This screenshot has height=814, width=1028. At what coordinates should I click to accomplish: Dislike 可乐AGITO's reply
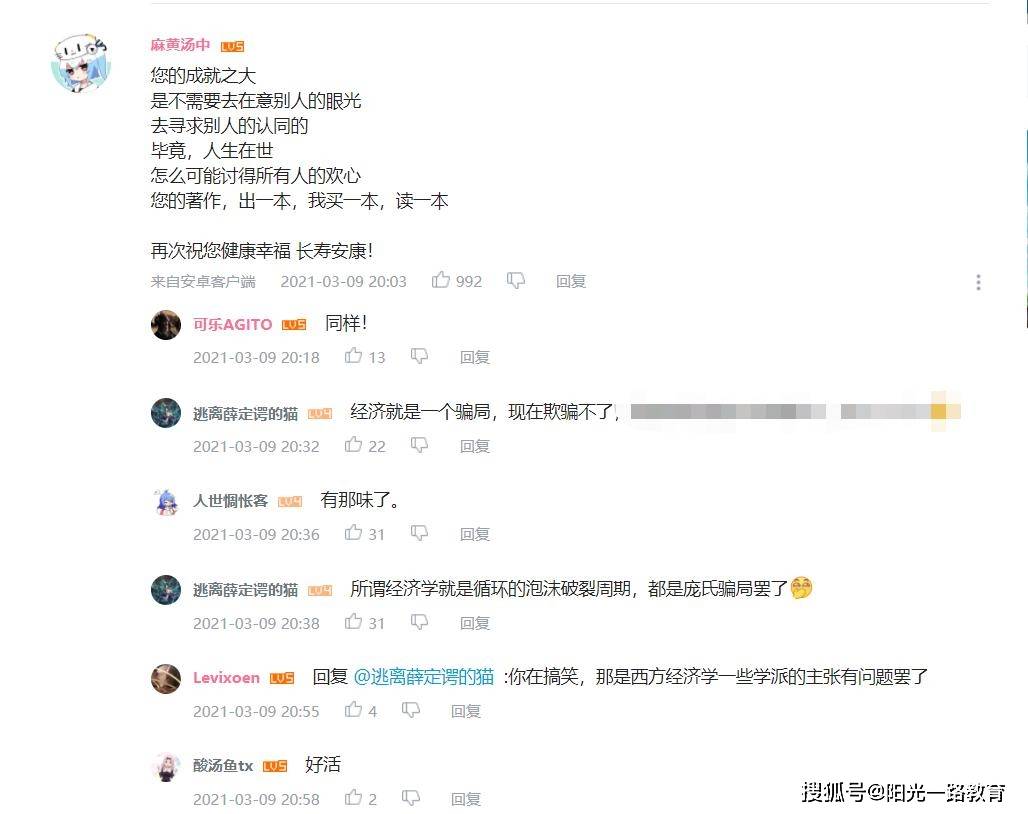(419, 356)
